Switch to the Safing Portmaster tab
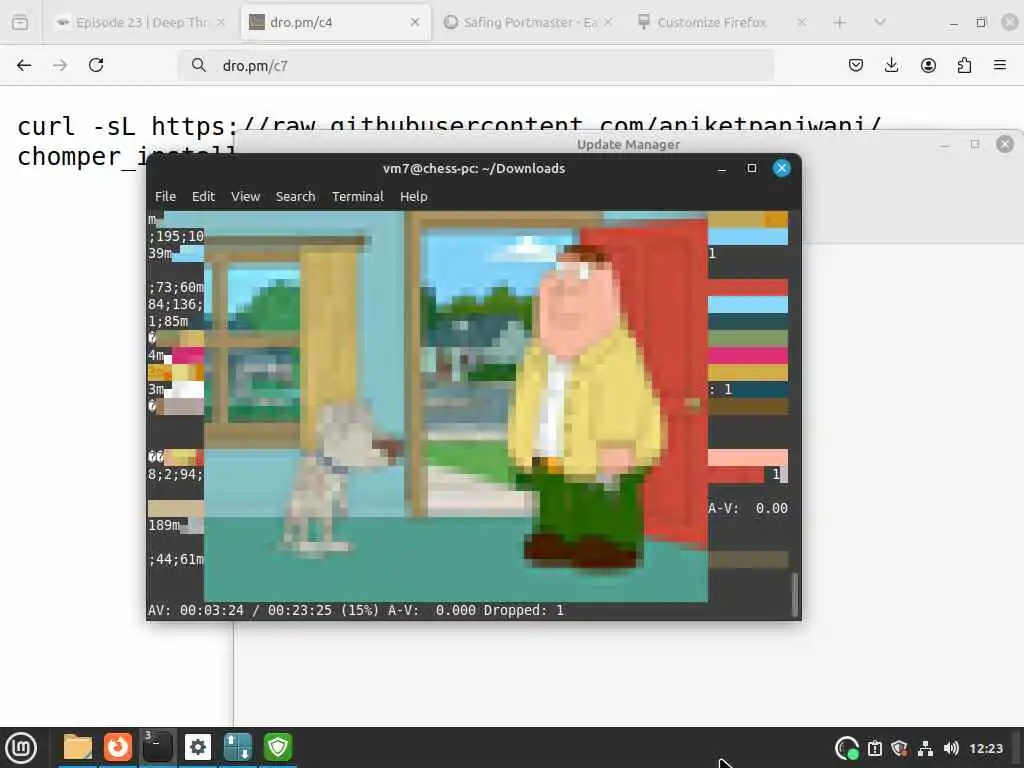1024x768 pixels. 528,23
